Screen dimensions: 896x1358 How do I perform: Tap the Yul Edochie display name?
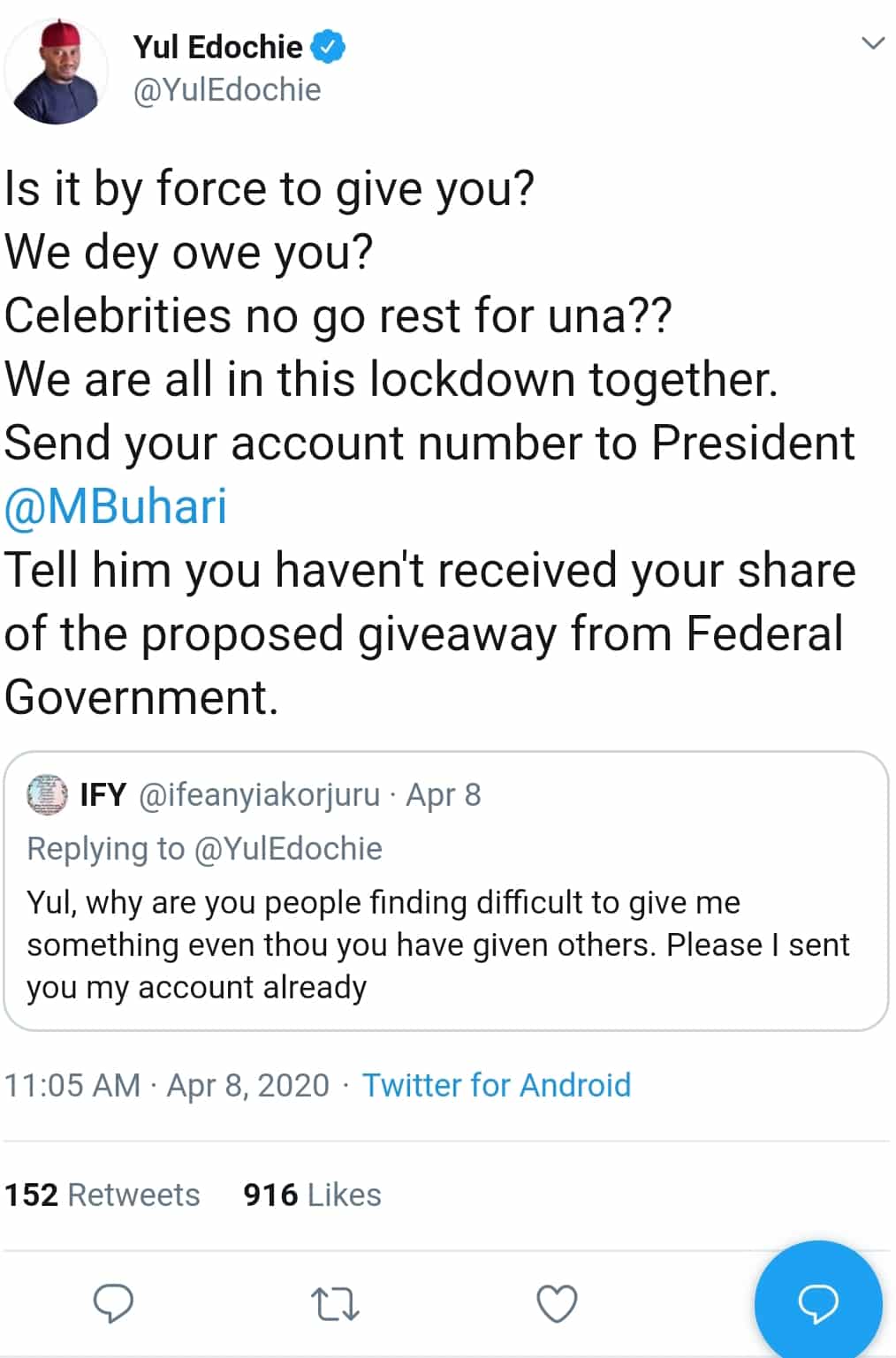tap(217, 47)
